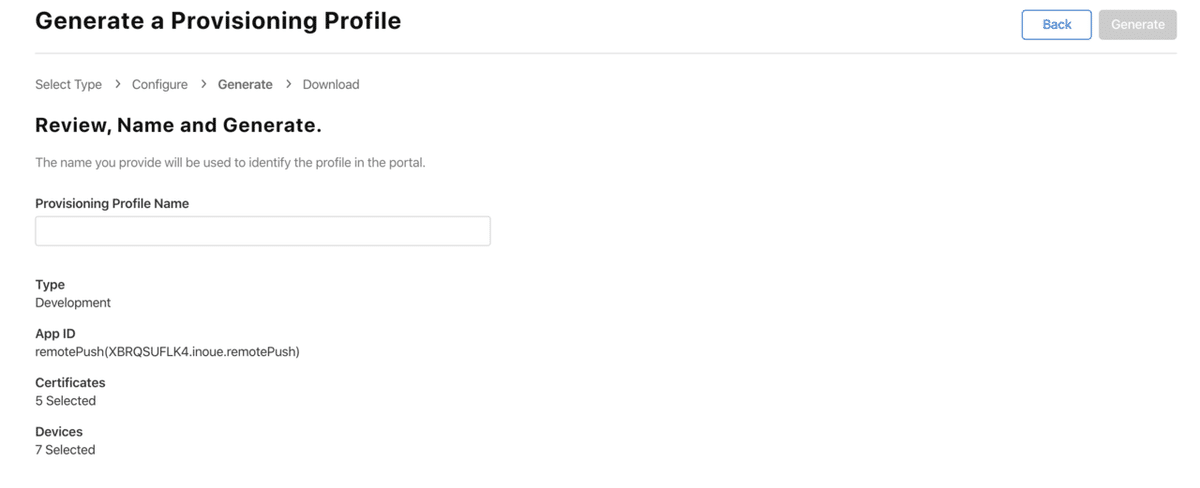The height and width of the screenshot is (488, 1200).
Task: Select the Generate step in the breadcrumb
Action: pos(245,85)
